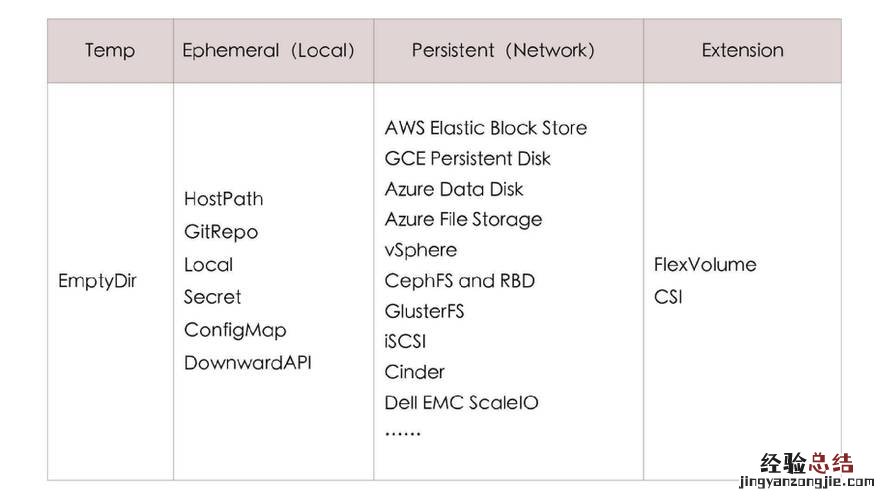Click the Azure Data Disk line

(x=454, y=189)
